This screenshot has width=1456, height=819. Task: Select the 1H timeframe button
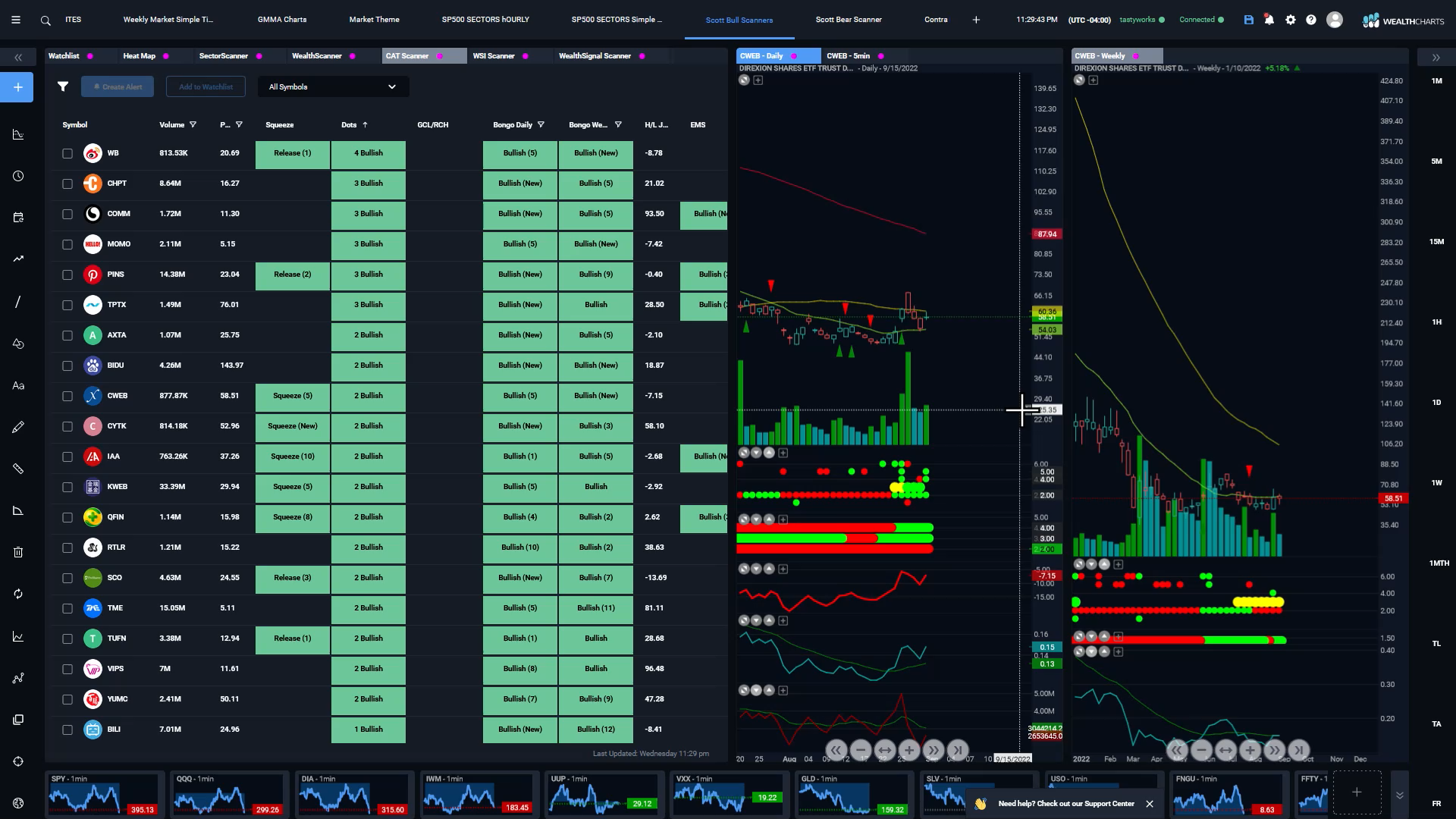pos(1436,322)
